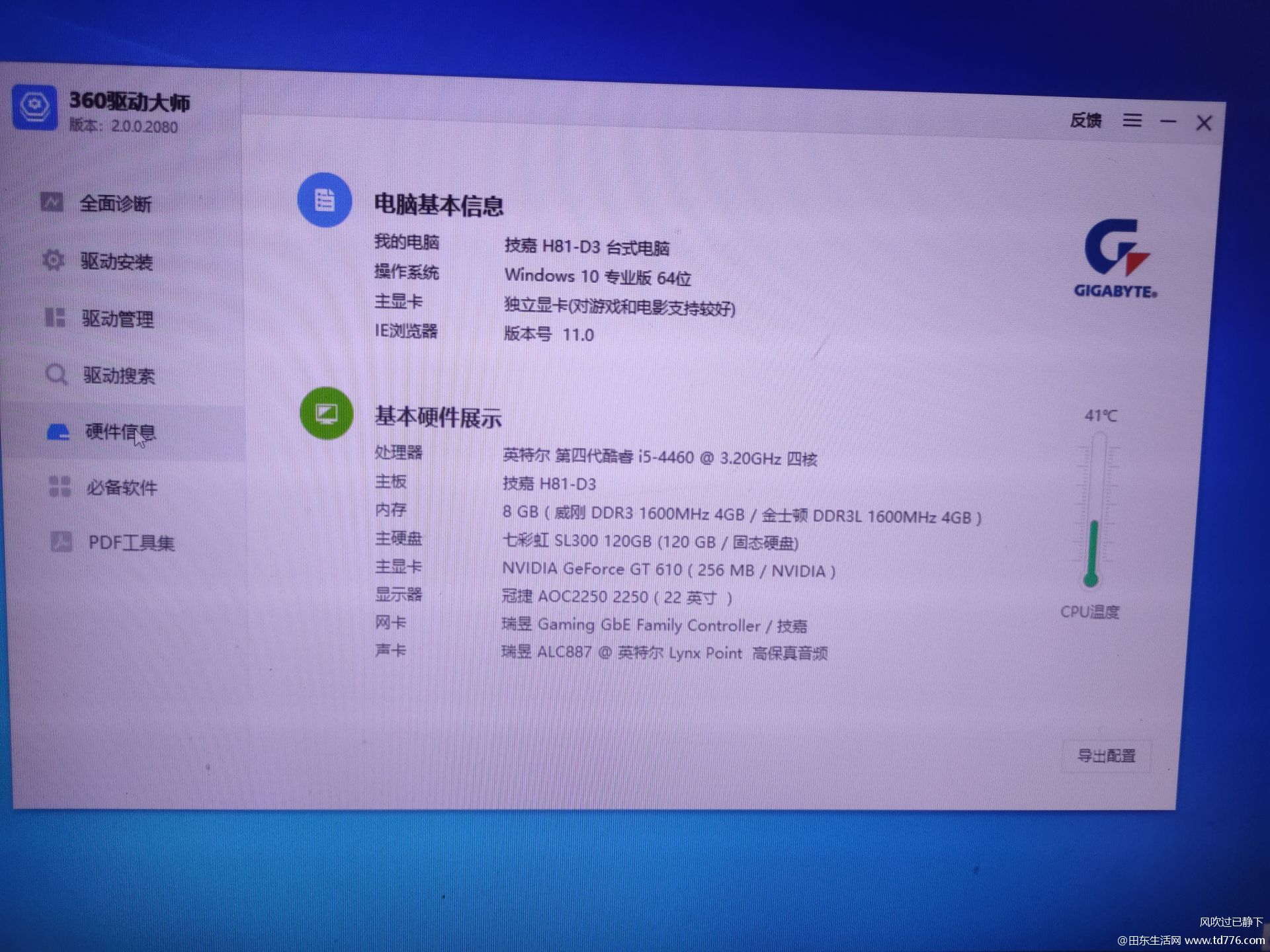Viewport: 1270px width, 952px height.
Task: Click 技嘉 H81-D3 台式电脑 text
Action: [x=587, y=247]
